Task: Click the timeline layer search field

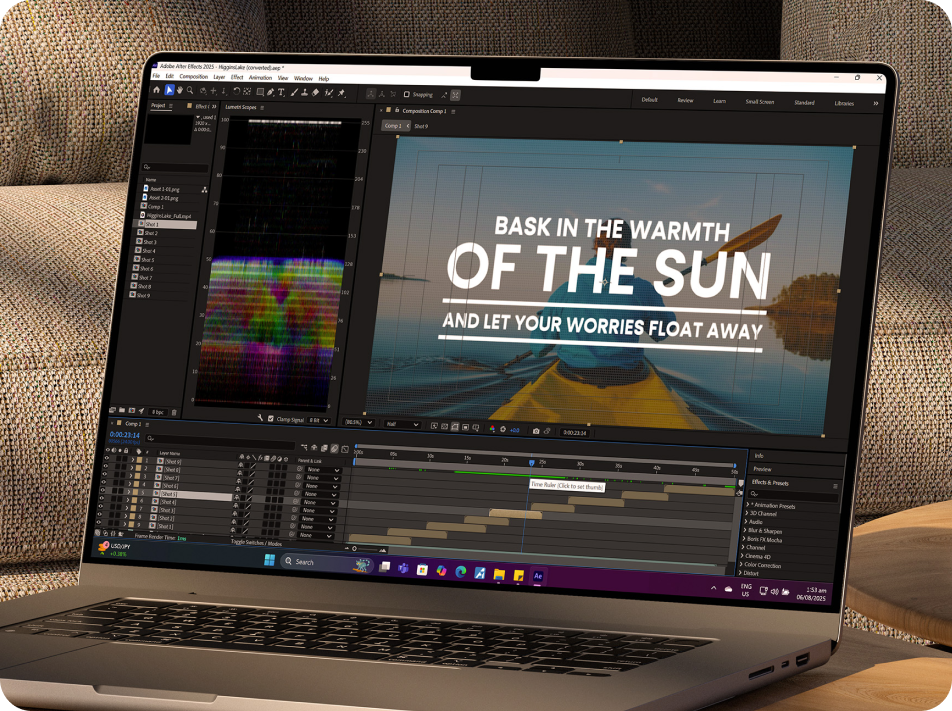Action: (x=220, y=440)
